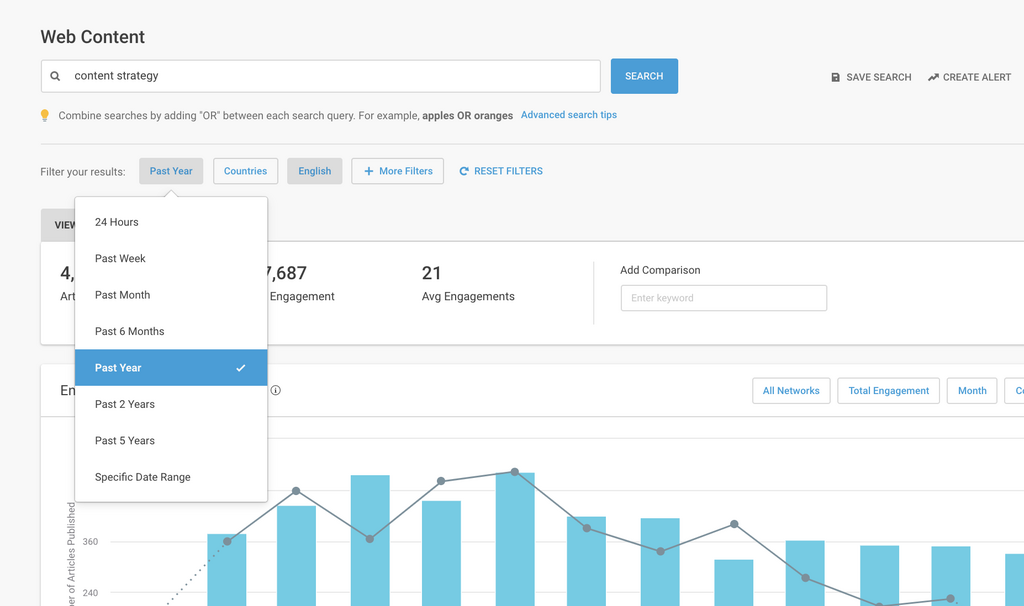The height and width of the screenshot is (606, 1024).
Task: Click the magnifying glass search icon
Action: pyautogui.click(x=56, y=76)
